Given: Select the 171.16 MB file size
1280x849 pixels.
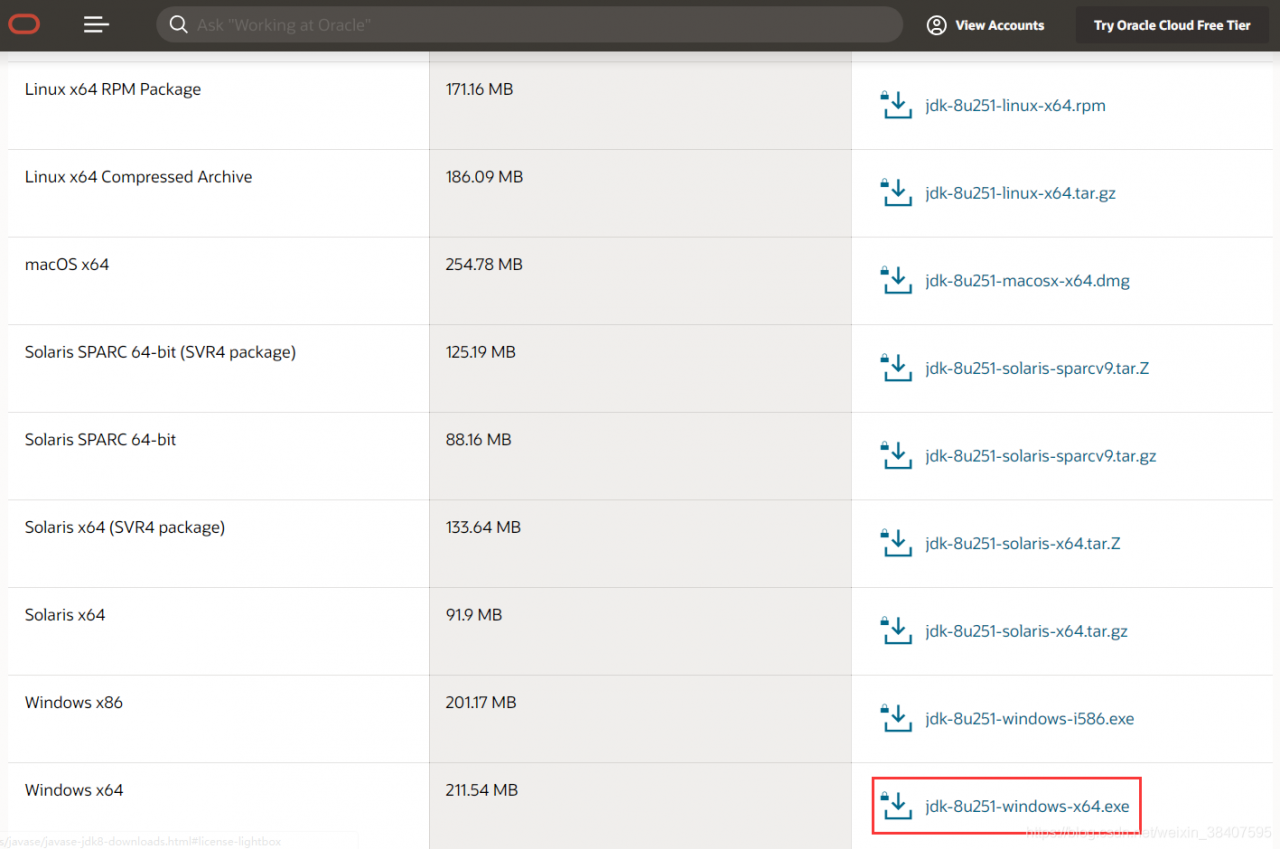Looking at the screenshot, I should (x=479, y=89).
